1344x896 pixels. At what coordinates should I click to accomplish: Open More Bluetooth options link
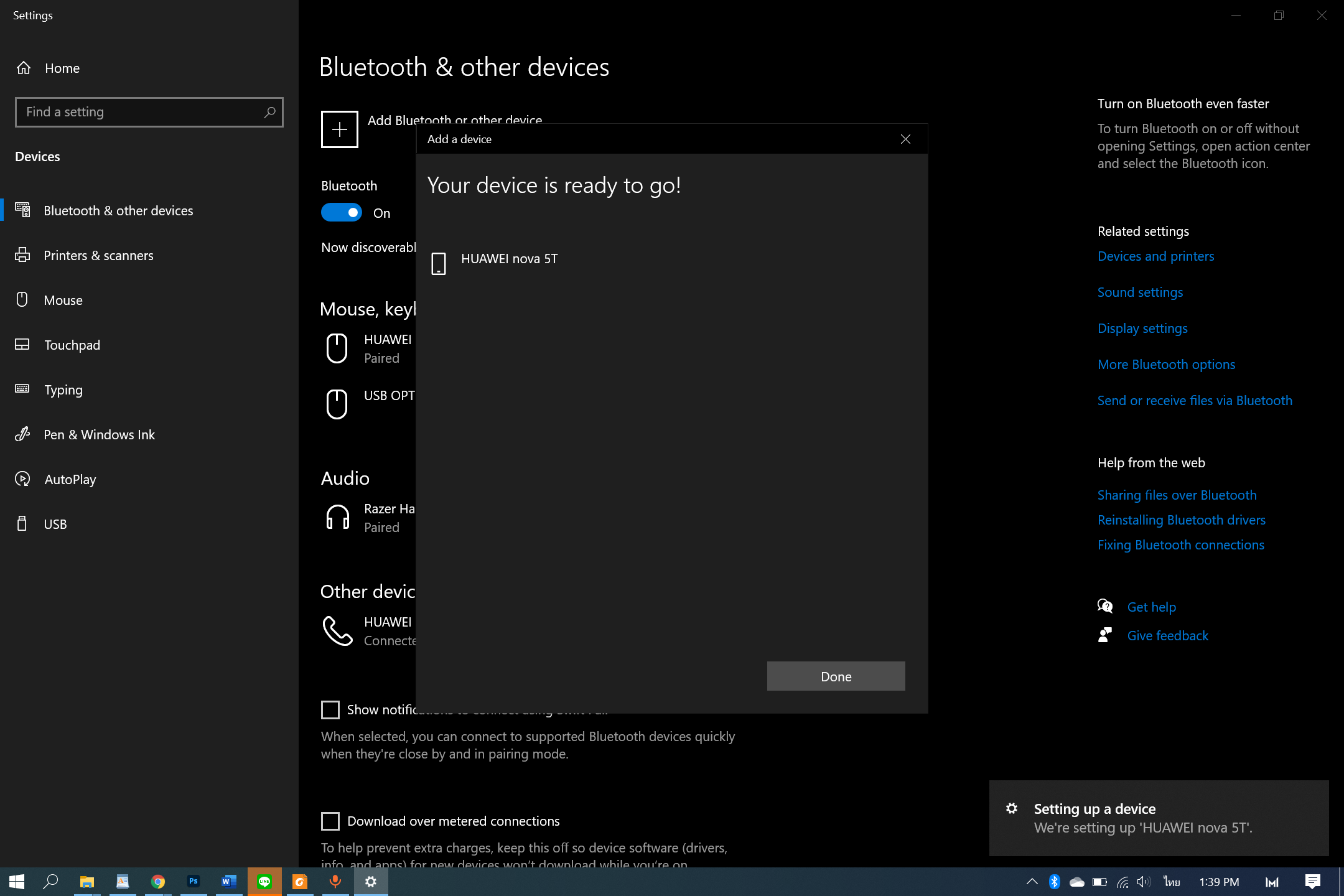pos(1166,365)
